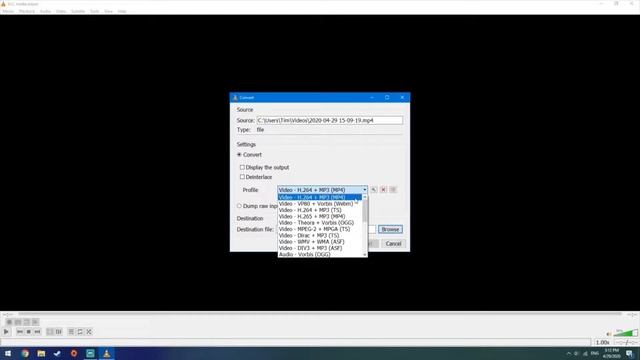Image resolution: width=640 pixels, height=360 pixels.
Task: Open the Tools menu
Action: (95, 11)
